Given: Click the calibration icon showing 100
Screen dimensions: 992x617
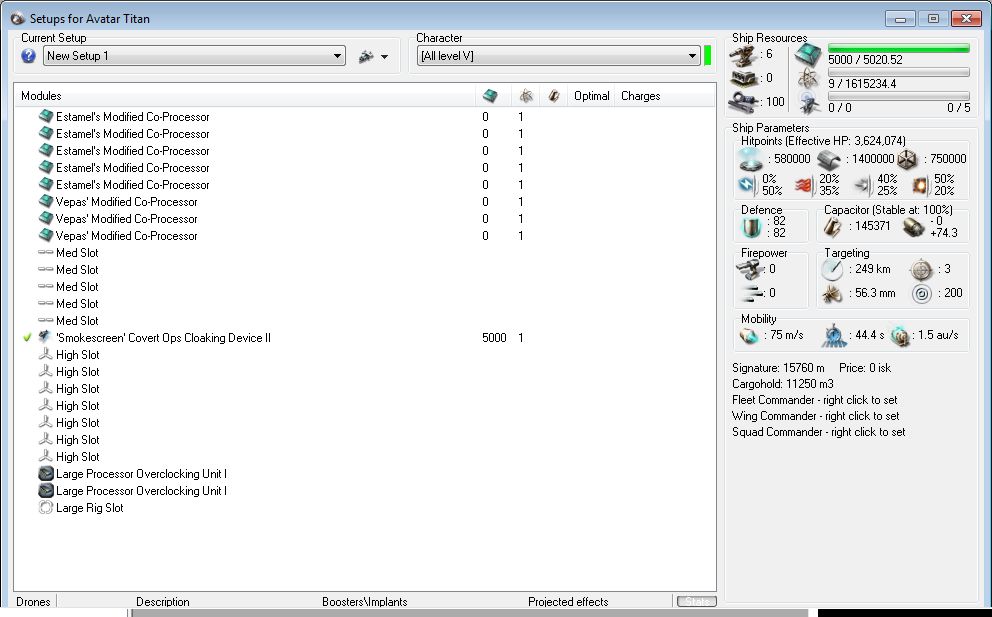Looking at the screenshot, I should tap(743, 102).
